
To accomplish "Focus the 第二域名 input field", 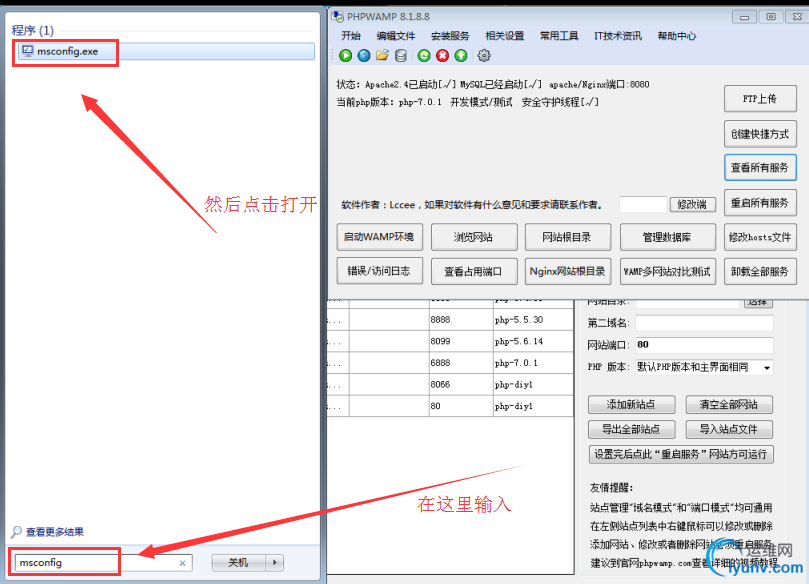I will (x=704, y=323).
